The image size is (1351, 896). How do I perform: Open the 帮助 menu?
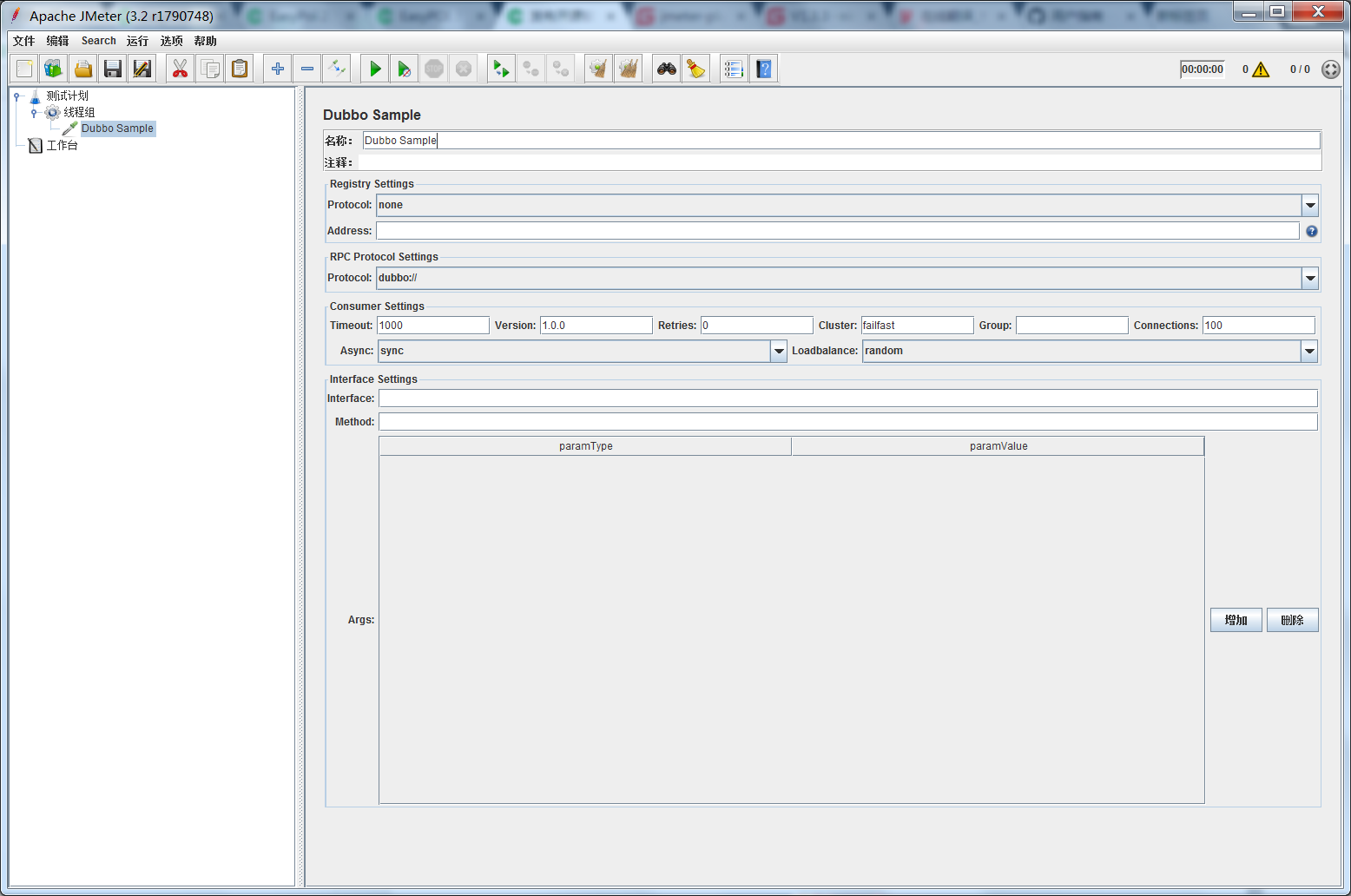coord(206,41)
